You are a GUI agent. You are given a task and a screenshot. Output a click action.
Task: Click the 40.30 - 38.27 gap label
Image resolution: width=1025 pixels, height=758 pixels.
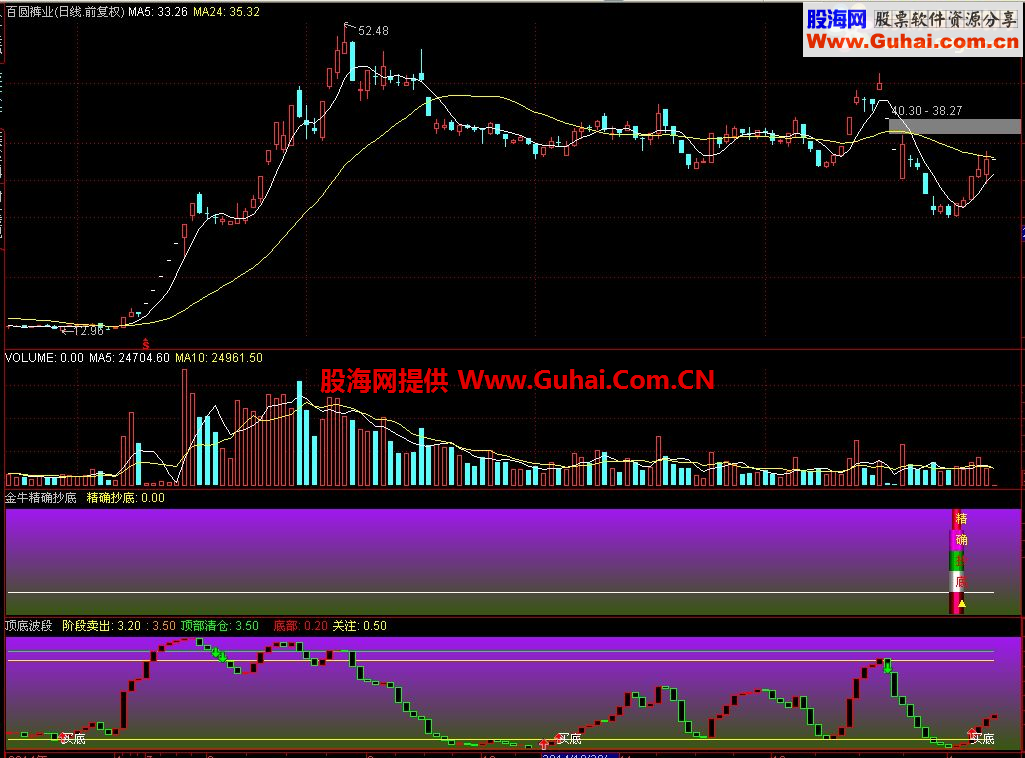pyautogui.click(x=927, y=111)
